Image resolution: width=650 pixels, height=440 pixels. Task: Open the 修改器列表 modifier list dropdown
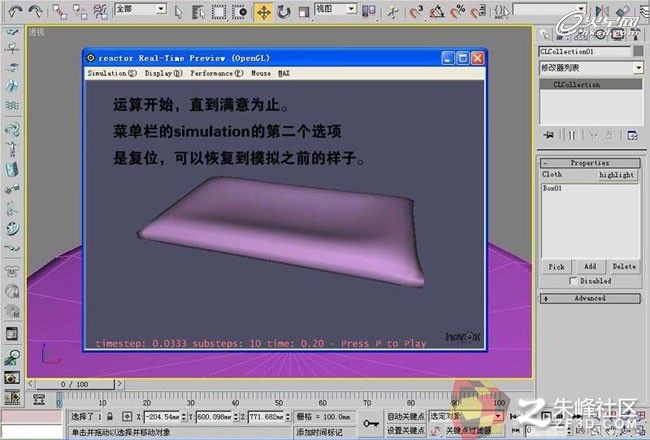(591, 68)
